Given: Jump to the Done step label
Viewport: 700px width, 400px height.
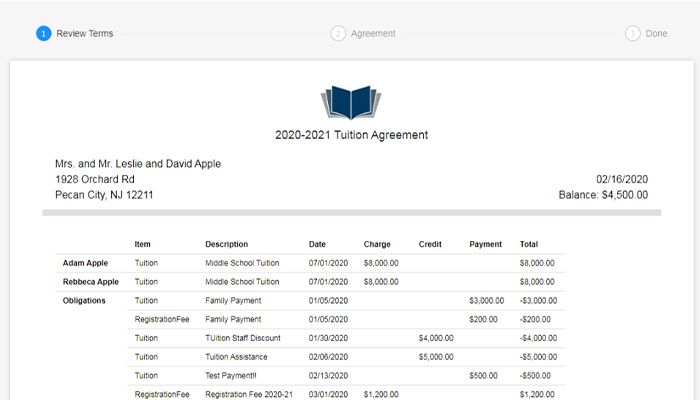Looking at the screenshot, I should (656, 33).
